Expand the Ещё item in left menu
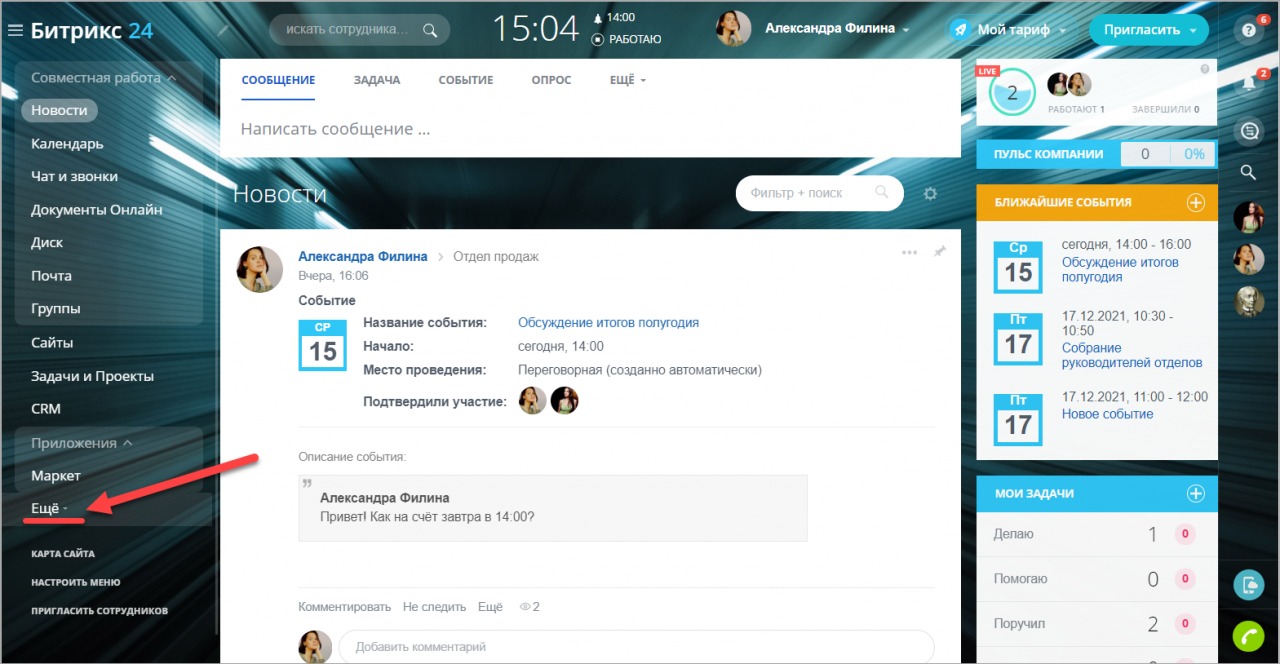1280x664 pixels. pyautogui.click(x=49, y=508)
